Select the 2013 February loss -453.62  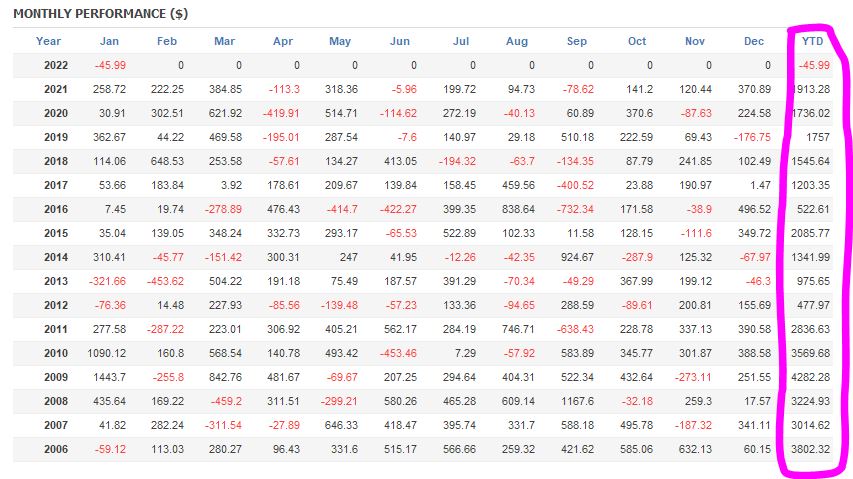point(164,280)
